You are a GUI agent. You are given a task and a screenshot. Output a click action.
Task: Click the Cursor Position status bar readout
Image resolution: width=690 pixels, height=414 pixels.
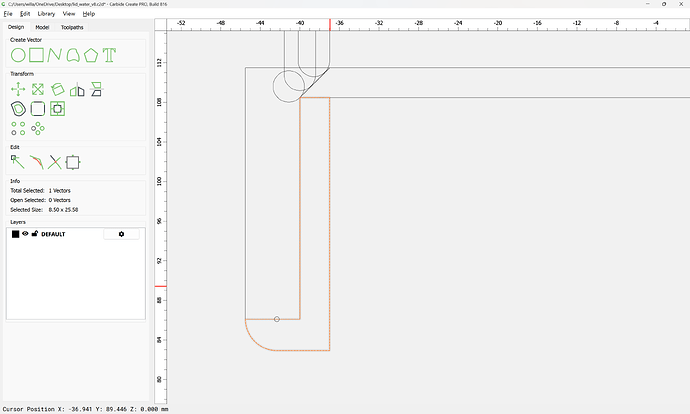coord(85,409)
